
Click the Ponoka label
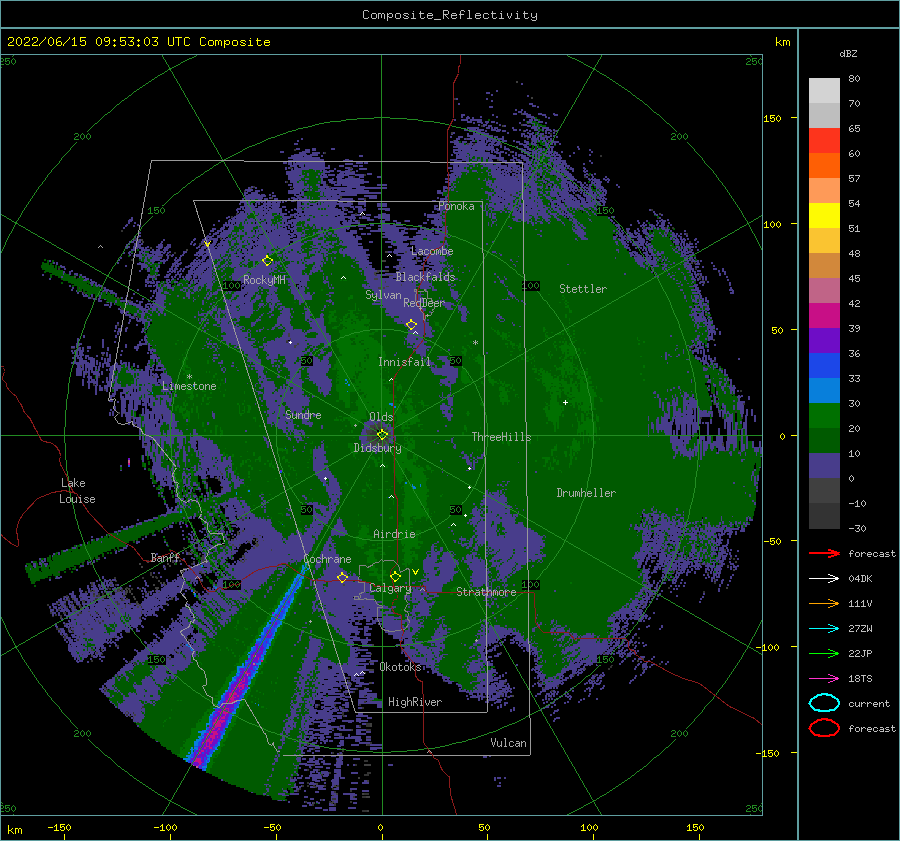[456, 206]
